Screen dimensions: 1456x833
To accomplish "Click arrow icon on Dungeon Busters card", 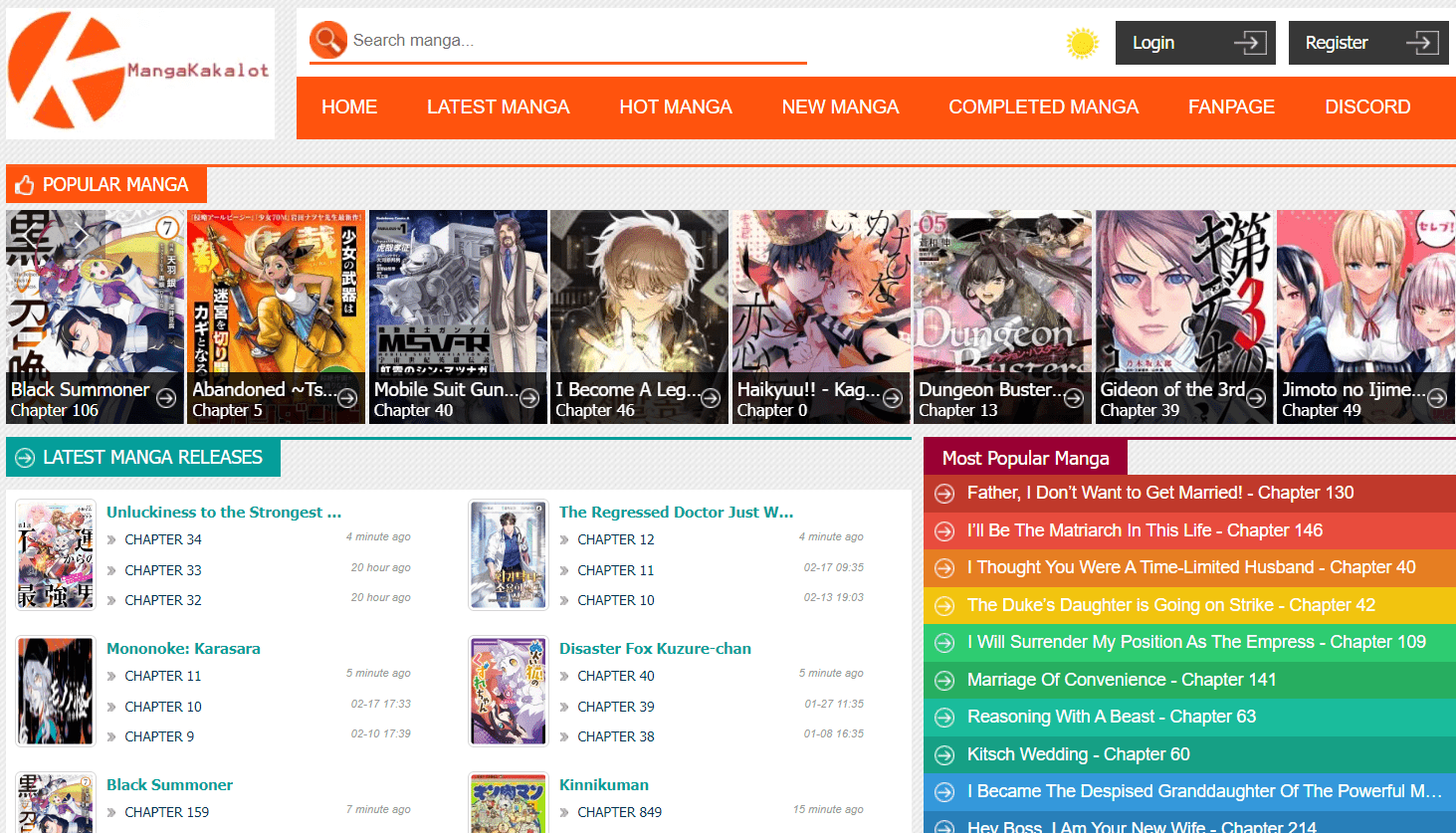I will 1074,398.
